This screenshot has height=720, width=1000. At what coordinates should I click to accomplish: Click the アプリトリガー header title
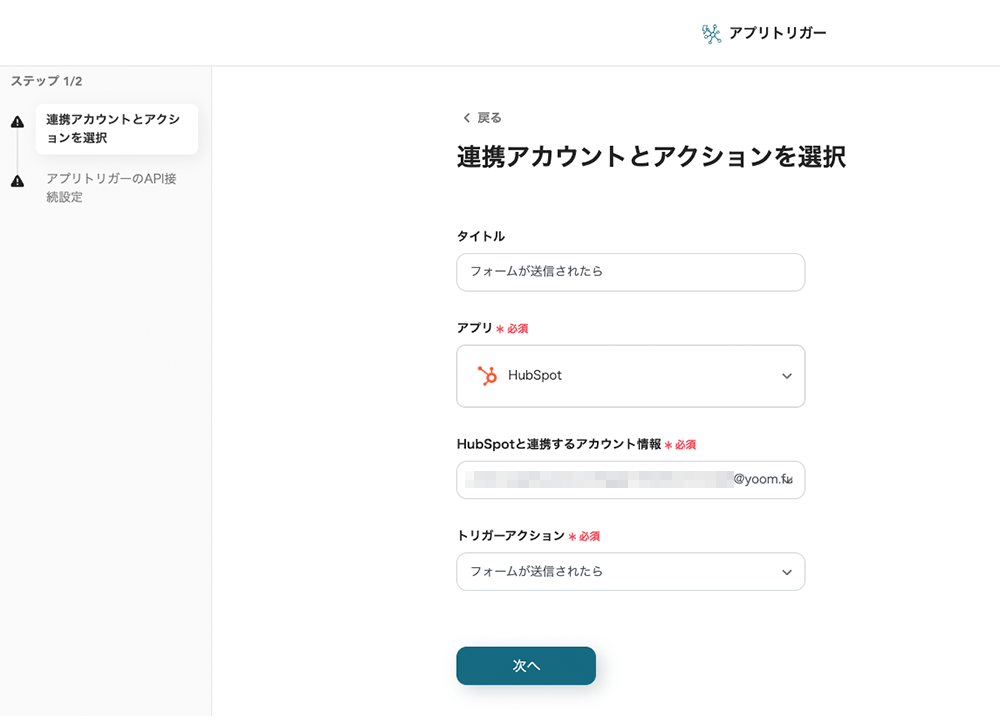pyautogui.click(x=777, y=33)
